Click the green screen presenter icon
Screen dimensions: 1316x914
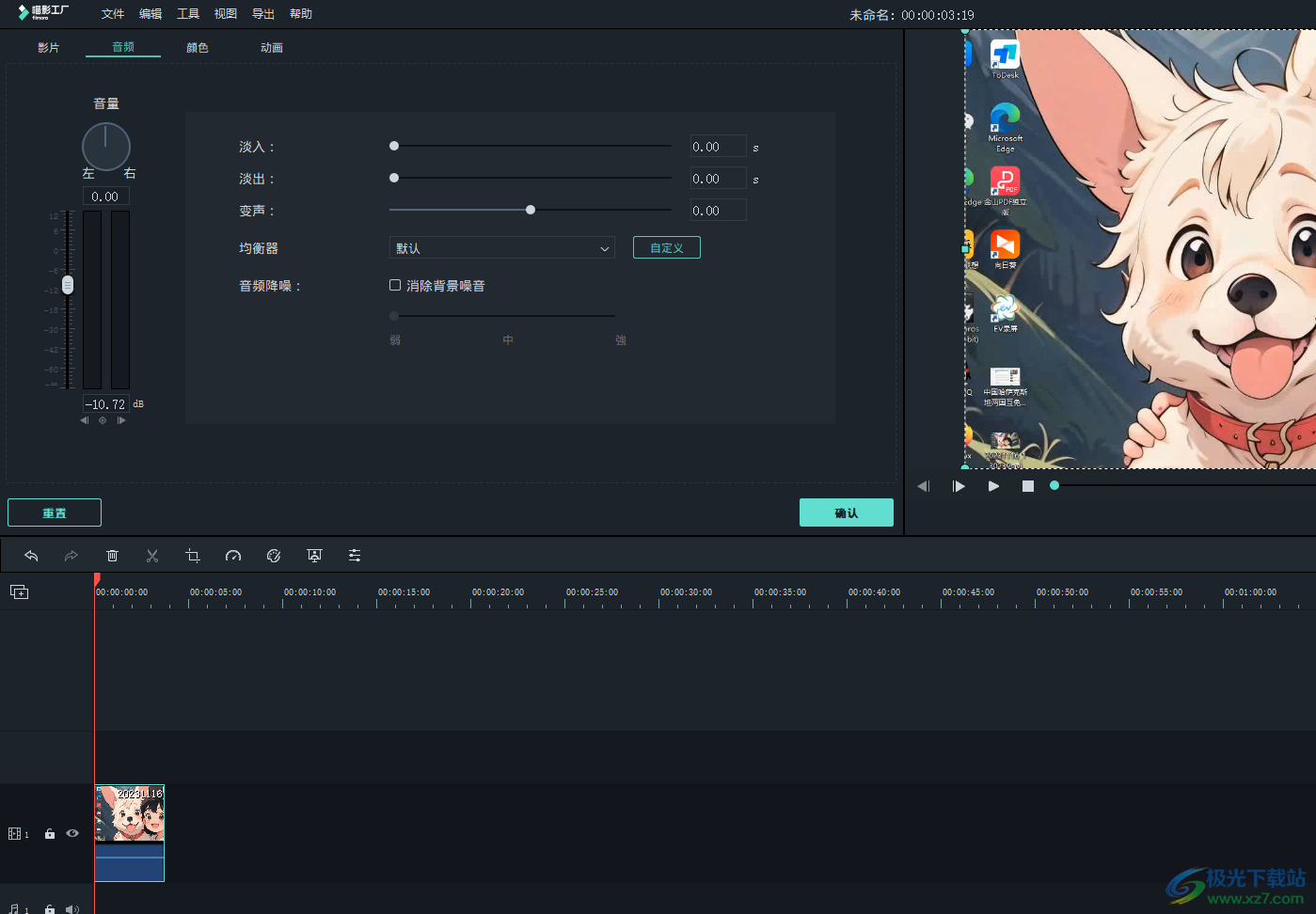point(314,556)
